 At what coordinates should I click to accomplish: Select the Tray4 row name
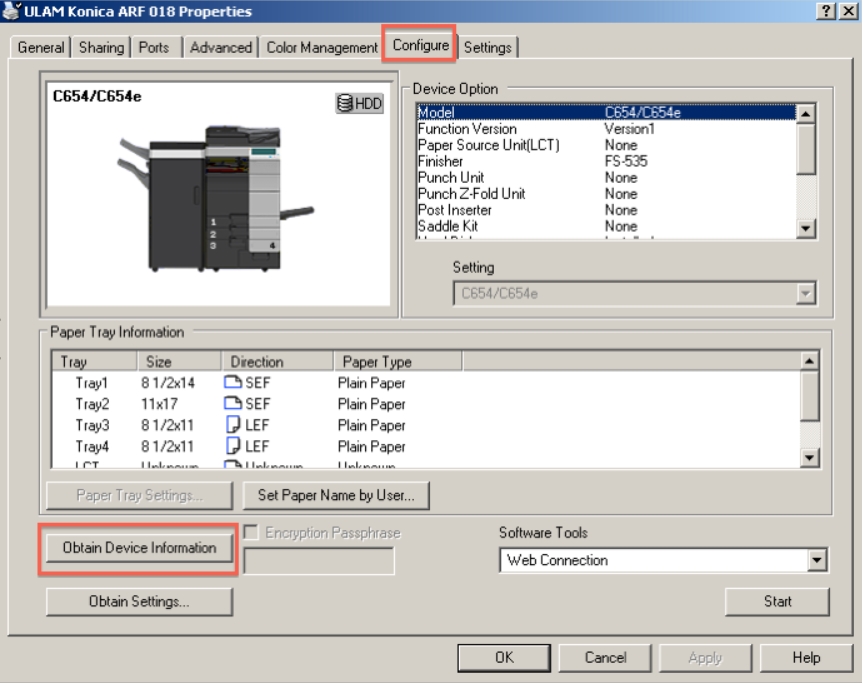point(92,447)
